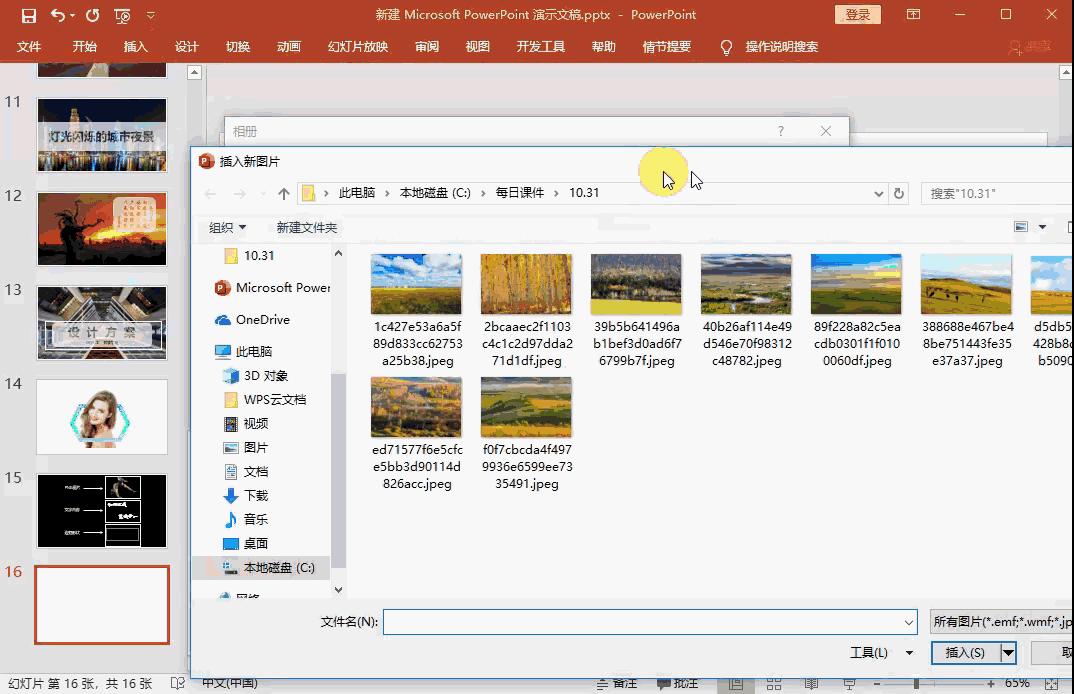Image resolution: width=1074 pixels, height=694 pixels.
Task: Create a folder via 新建文件夹
Action: [306, 227]
